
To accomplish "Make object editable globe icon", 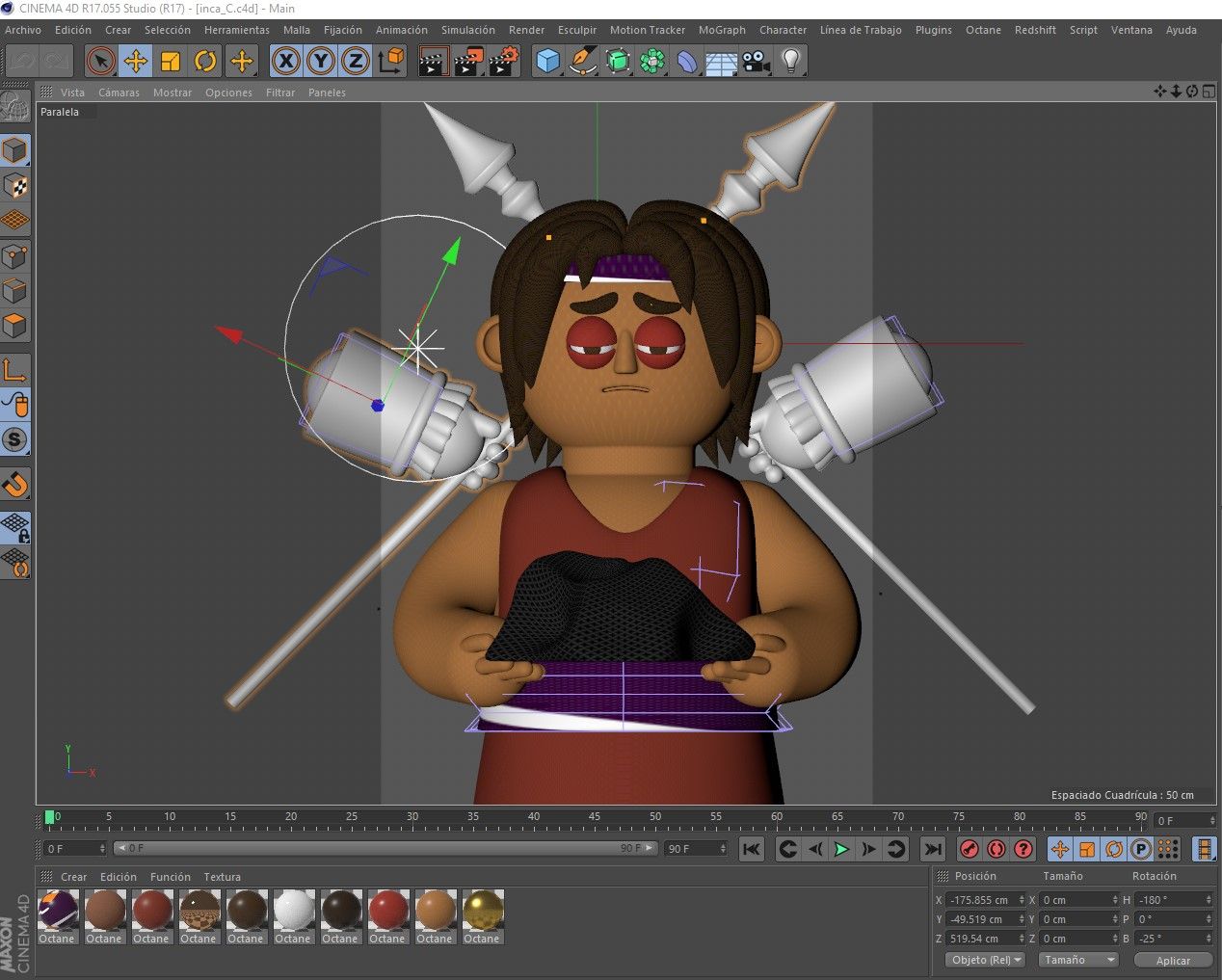I will 15,106.
